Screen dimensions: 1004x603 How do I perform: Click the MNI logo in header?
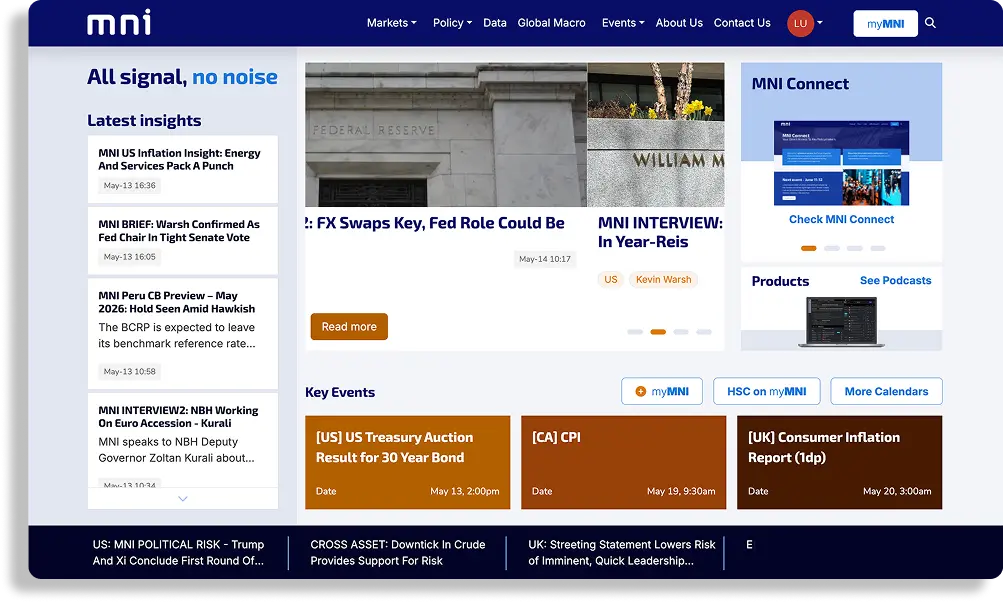pos(119,22)
